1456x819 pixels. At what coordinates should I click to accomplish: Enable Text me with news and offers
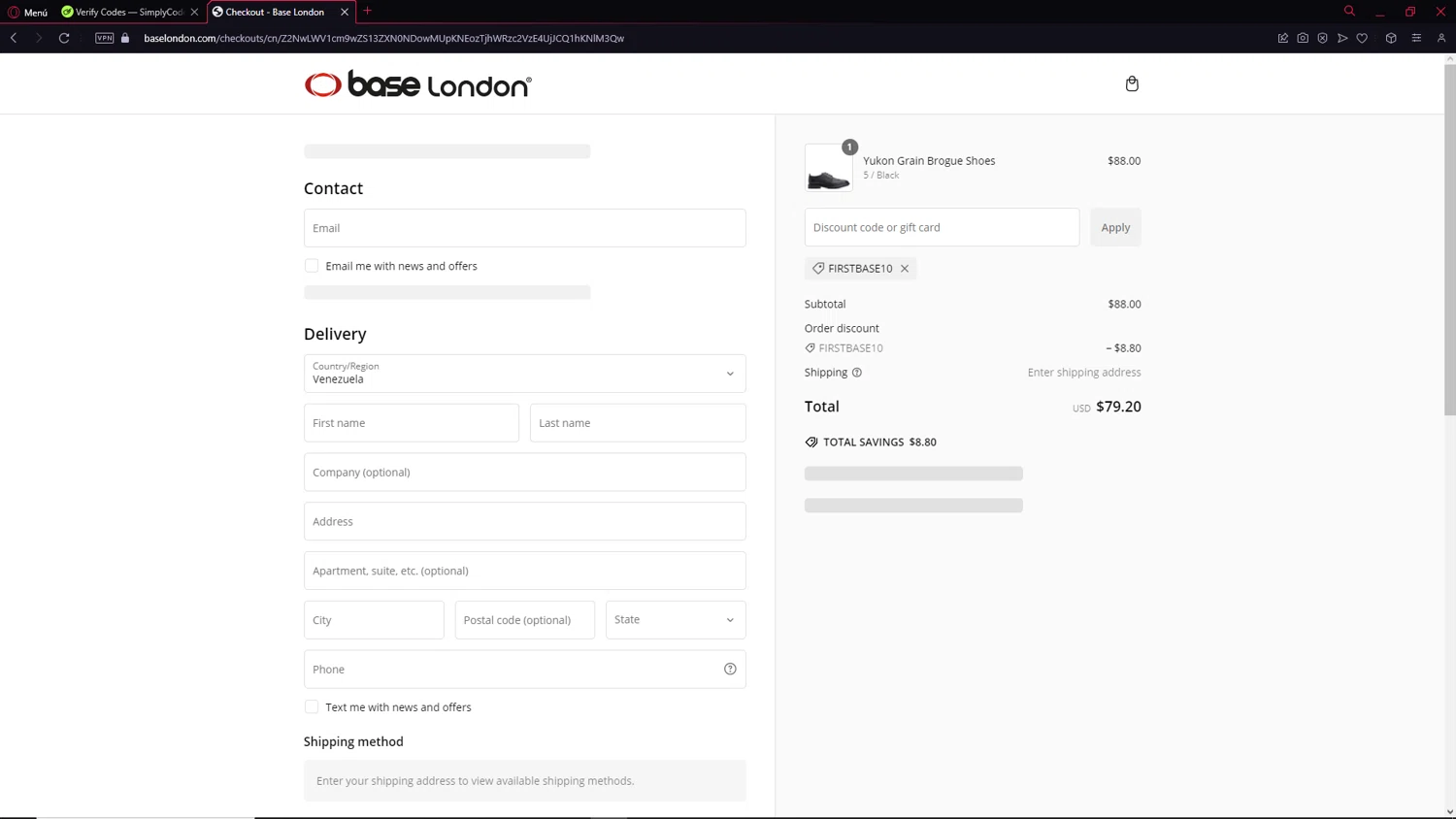pyautogui.click(x=312, y=707)
